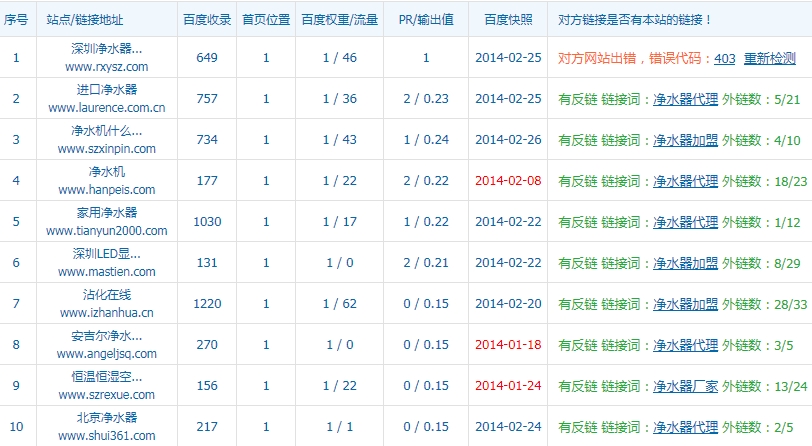Click the URL www.mastien.com
812x446 pixels.
tap(107, 271)
